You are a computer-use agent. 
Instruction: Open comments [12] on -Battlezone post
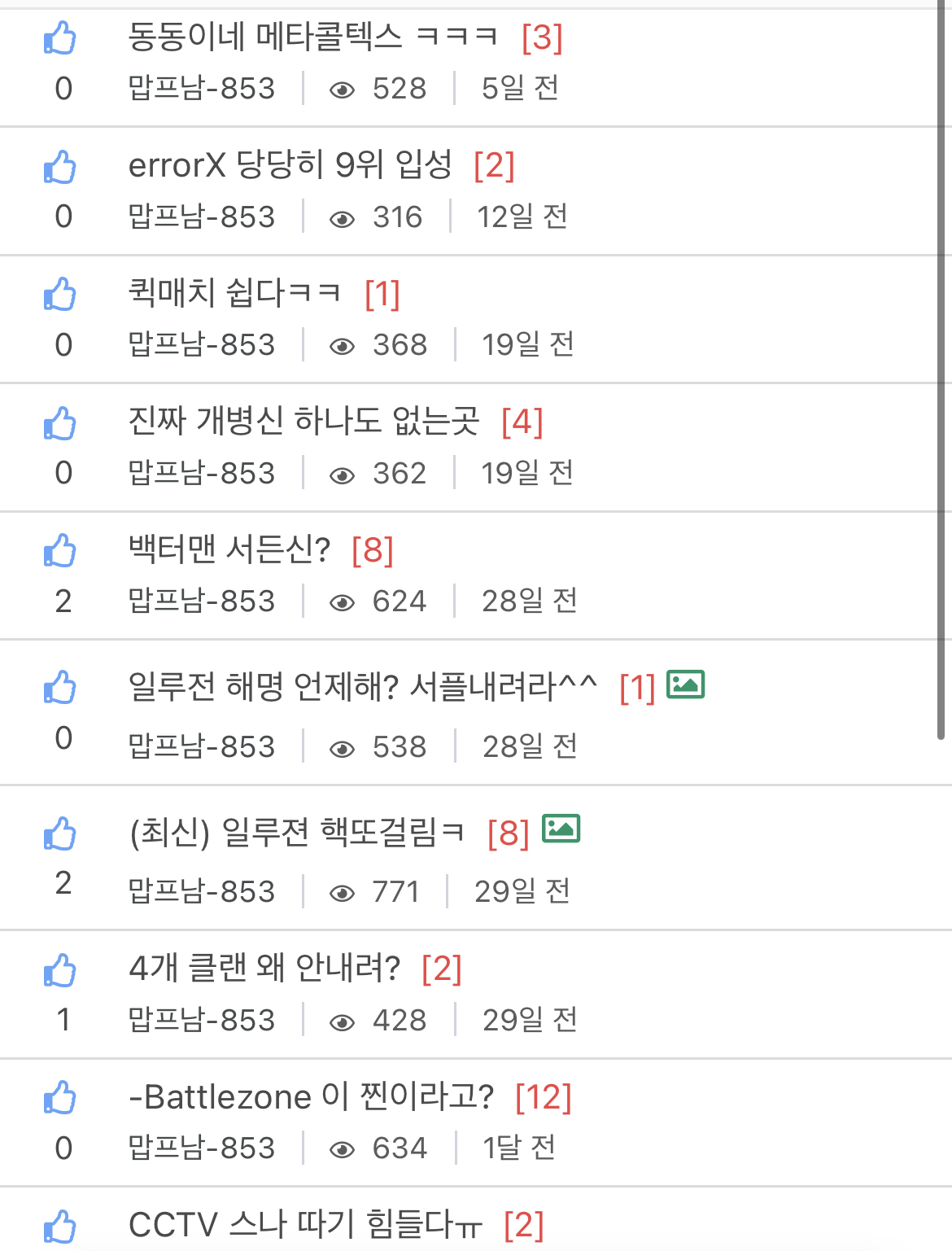click(543, 1097)
